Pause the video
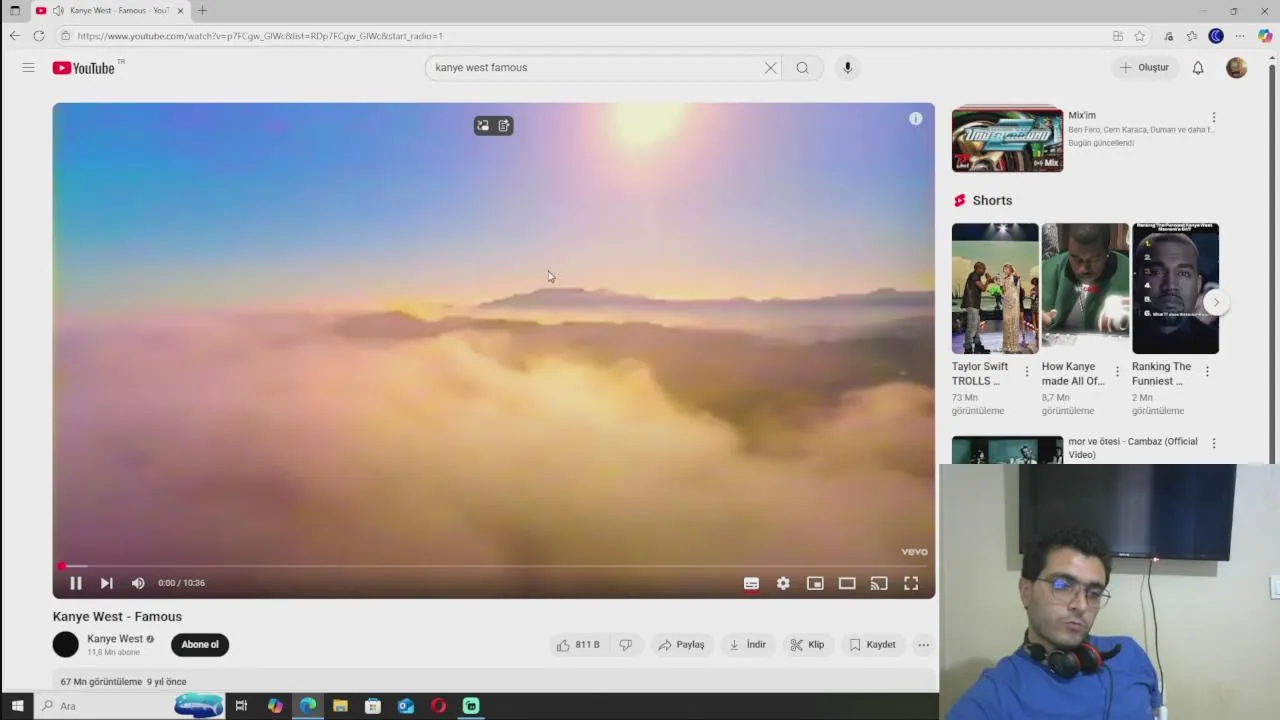 coord(75,583)
